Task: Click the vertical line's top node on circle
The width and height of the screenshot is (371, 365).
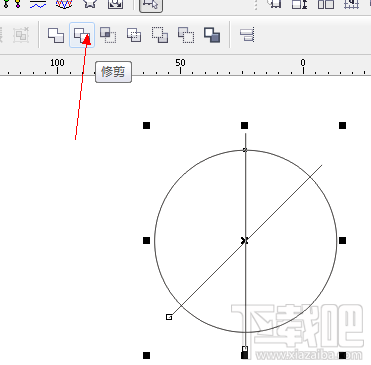Action: coord(245,150)
